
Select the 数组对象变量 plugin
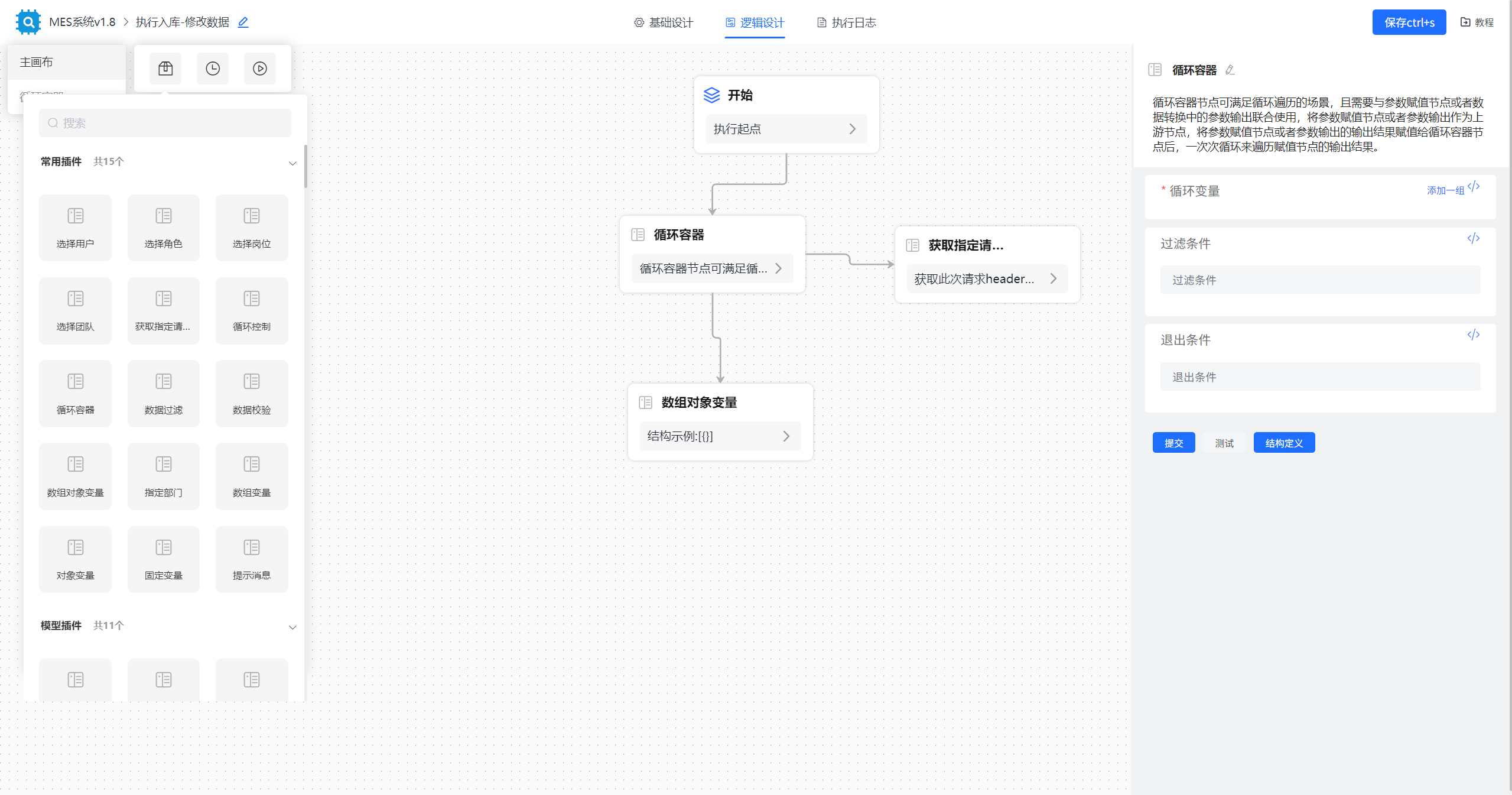(75, 476)
